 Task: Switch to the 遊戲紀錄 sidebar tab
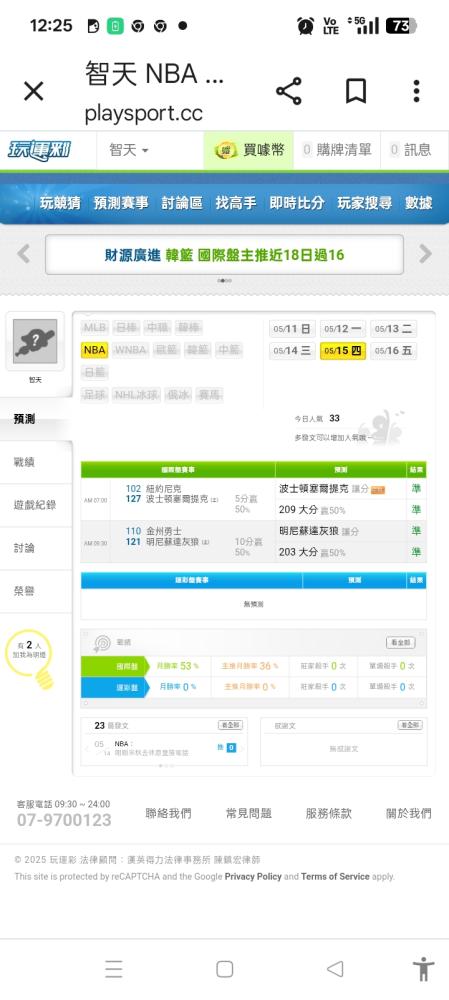(x=36, y=505)
